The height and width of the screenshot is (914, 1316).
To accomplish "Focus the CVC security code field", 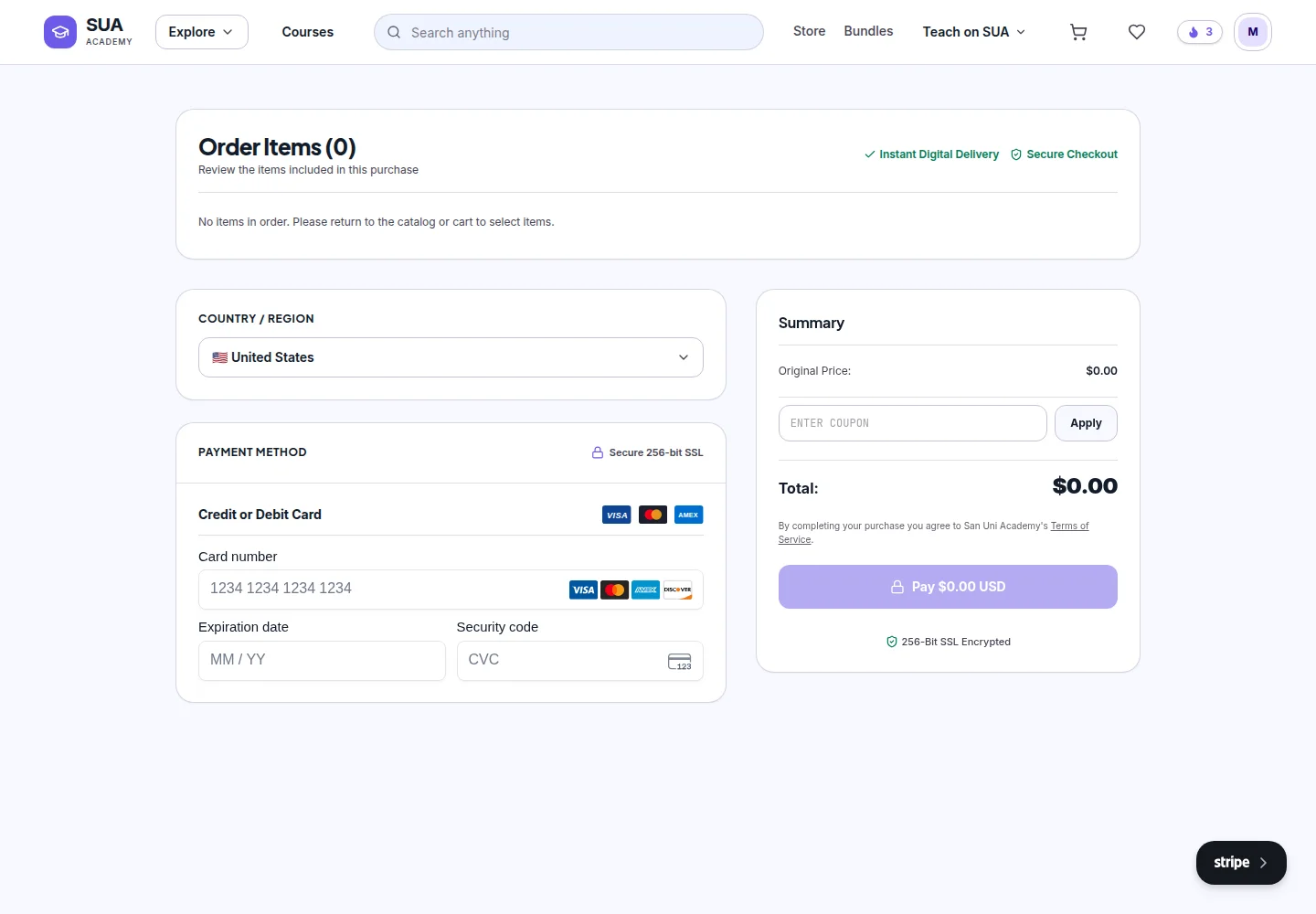I will (x=579, y=660).
